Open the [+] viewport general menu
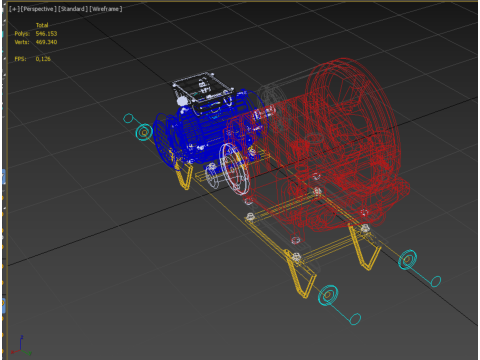Viewport: 480px width, 360px height. point(14,9)
